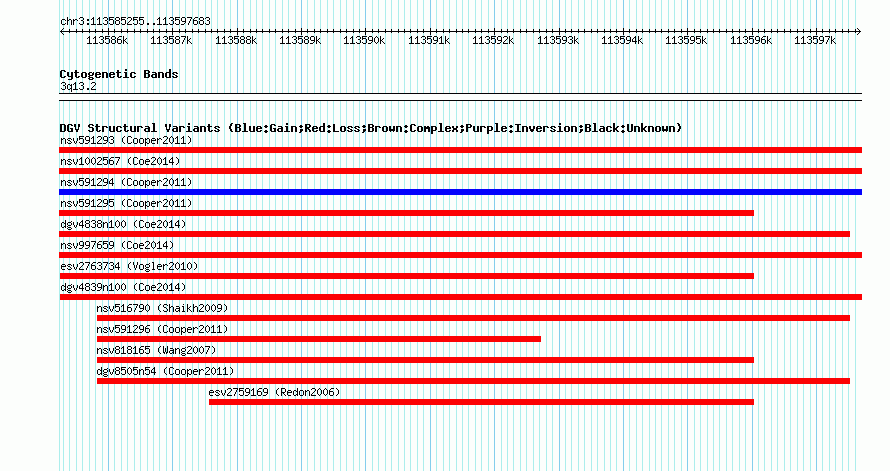Click the Cytogenetic Bands track title
The height and width of the screenshot is (471, 890).
[x=119, y=74]
